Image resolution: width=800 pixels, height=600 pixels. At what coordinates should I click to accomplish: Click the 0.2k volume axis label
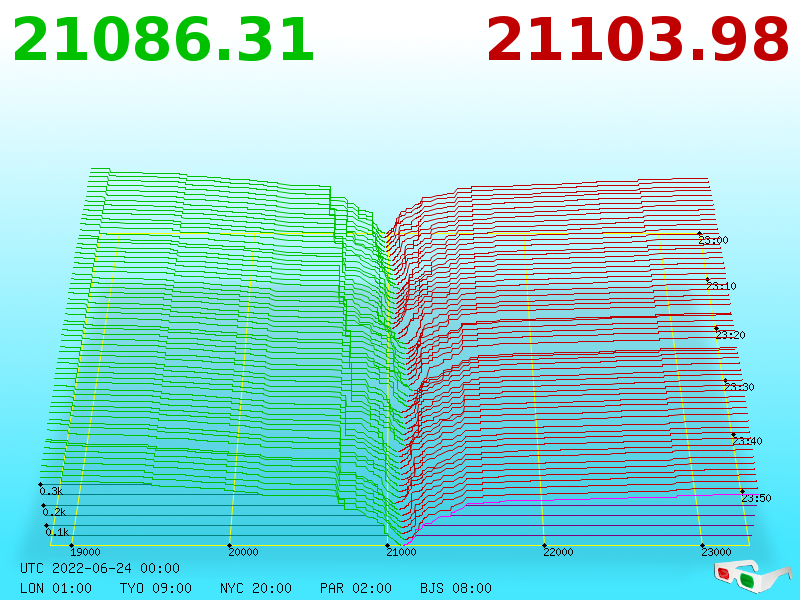click(x=54, y=512)
